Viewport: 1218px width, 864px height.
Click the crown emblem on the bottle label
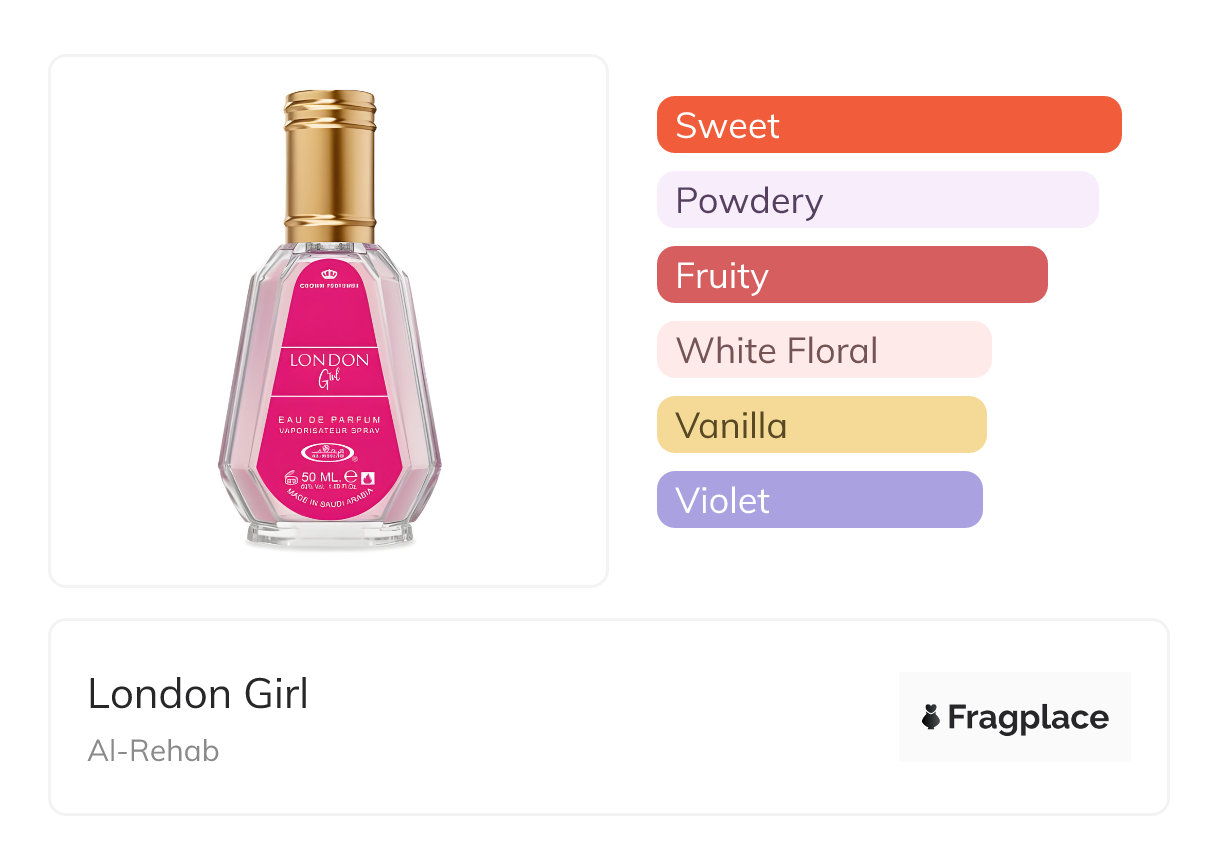tap(329, 273)
